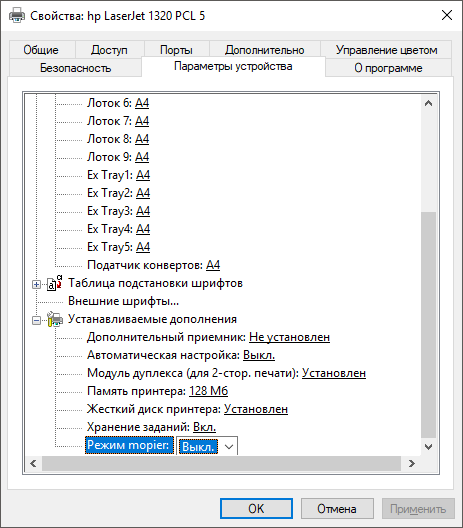Click the Лоток 9 label
Viewport: 463px width, 528px height.
pyautogui.click(x=109, y=157)
